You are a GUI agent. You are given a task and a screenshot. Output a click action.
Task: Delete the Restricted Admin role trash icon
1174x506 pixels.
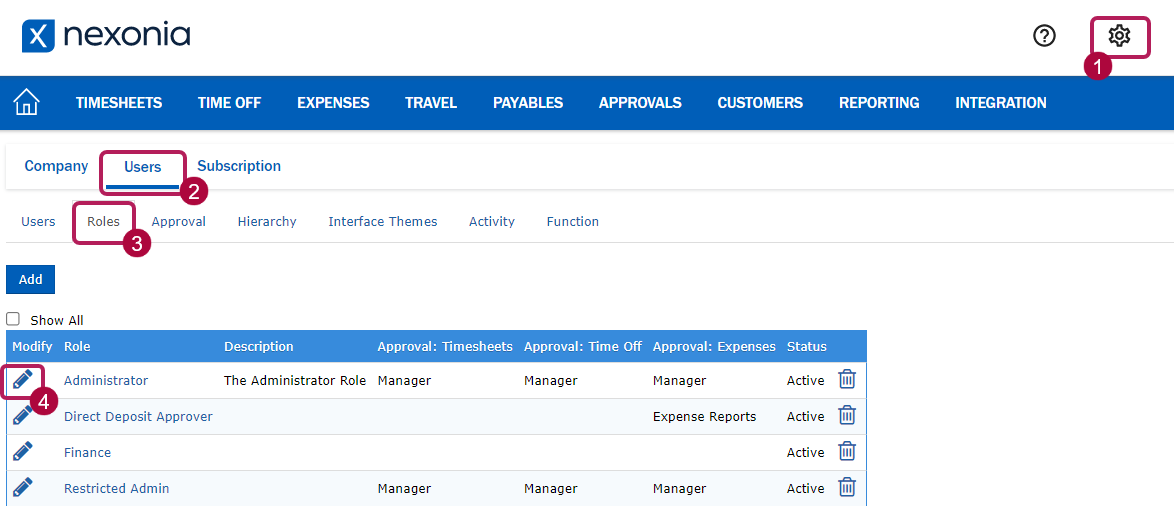point(846,487)
